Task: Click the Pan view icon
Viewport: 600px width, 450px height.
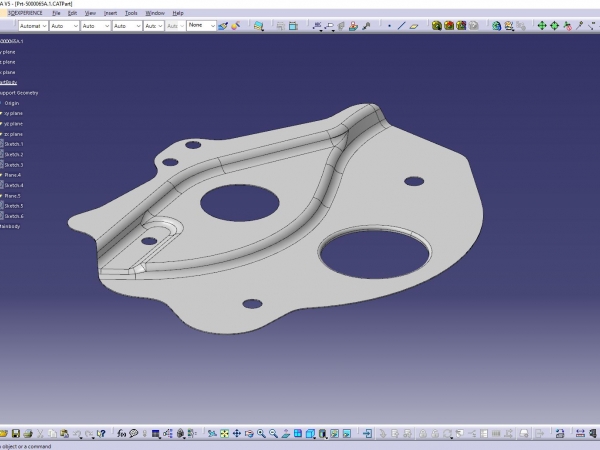Action: tap(237, 434)
